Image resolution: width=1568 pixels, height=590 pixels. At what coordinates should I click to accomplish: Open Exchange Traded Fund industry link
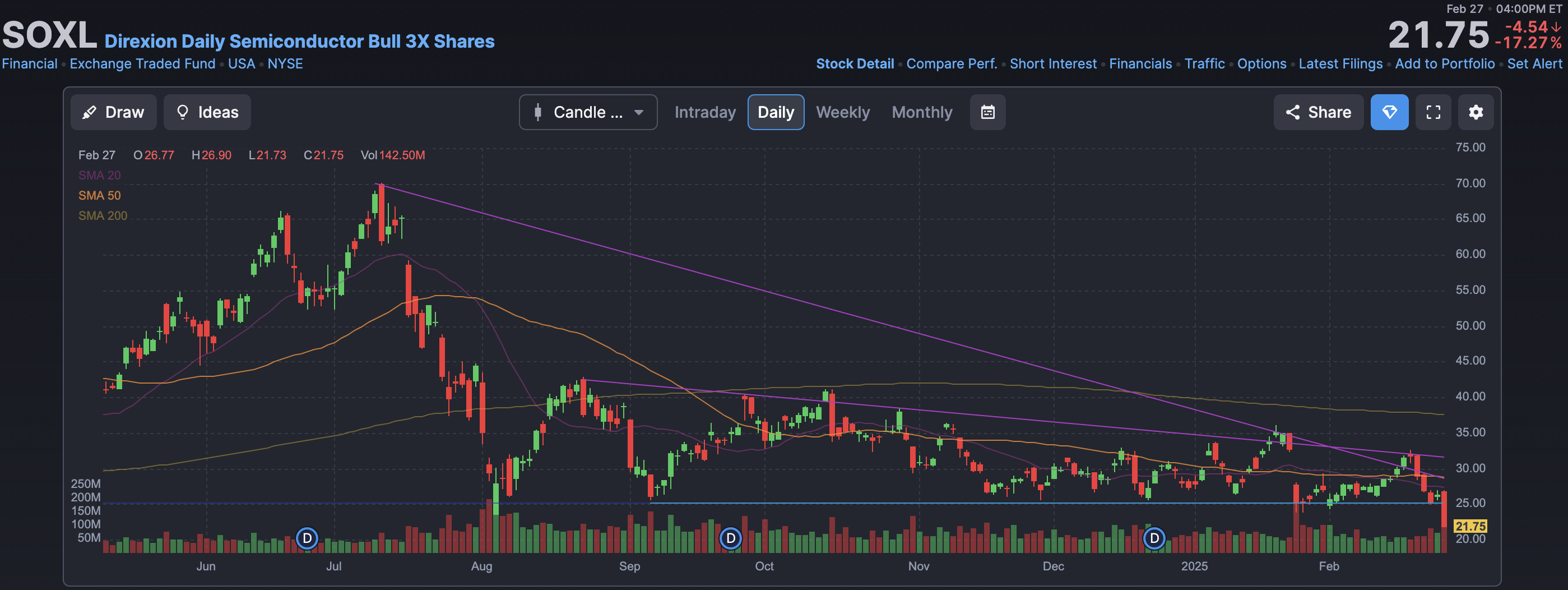pyautogui.click(x=142, y=63)
